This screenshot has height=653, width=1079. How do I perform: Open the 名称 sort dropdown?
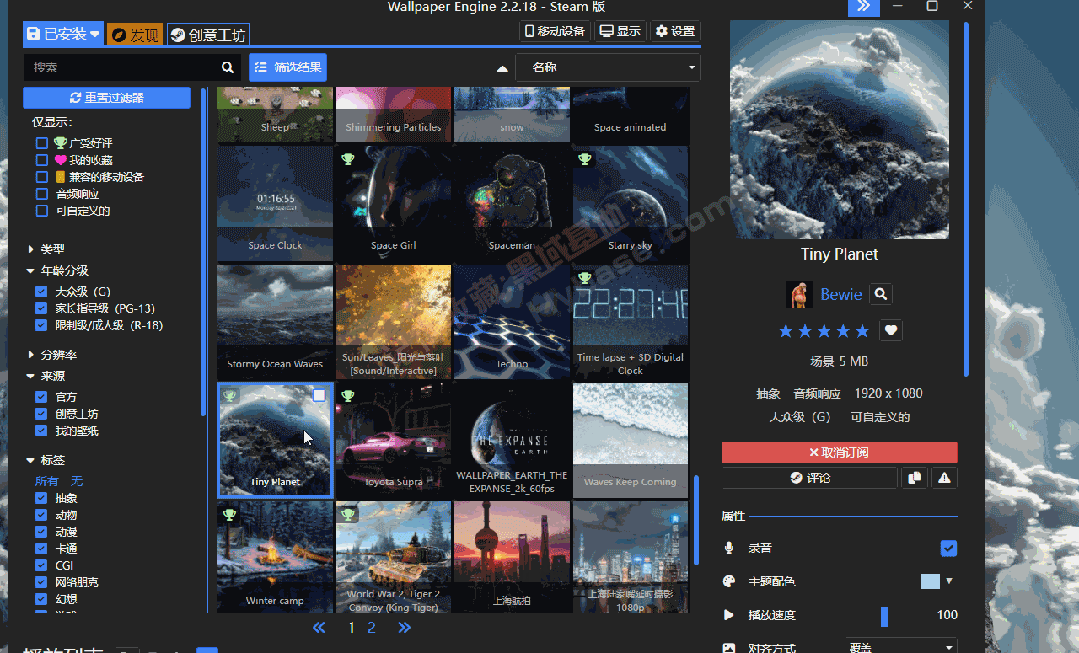point(607,67)
